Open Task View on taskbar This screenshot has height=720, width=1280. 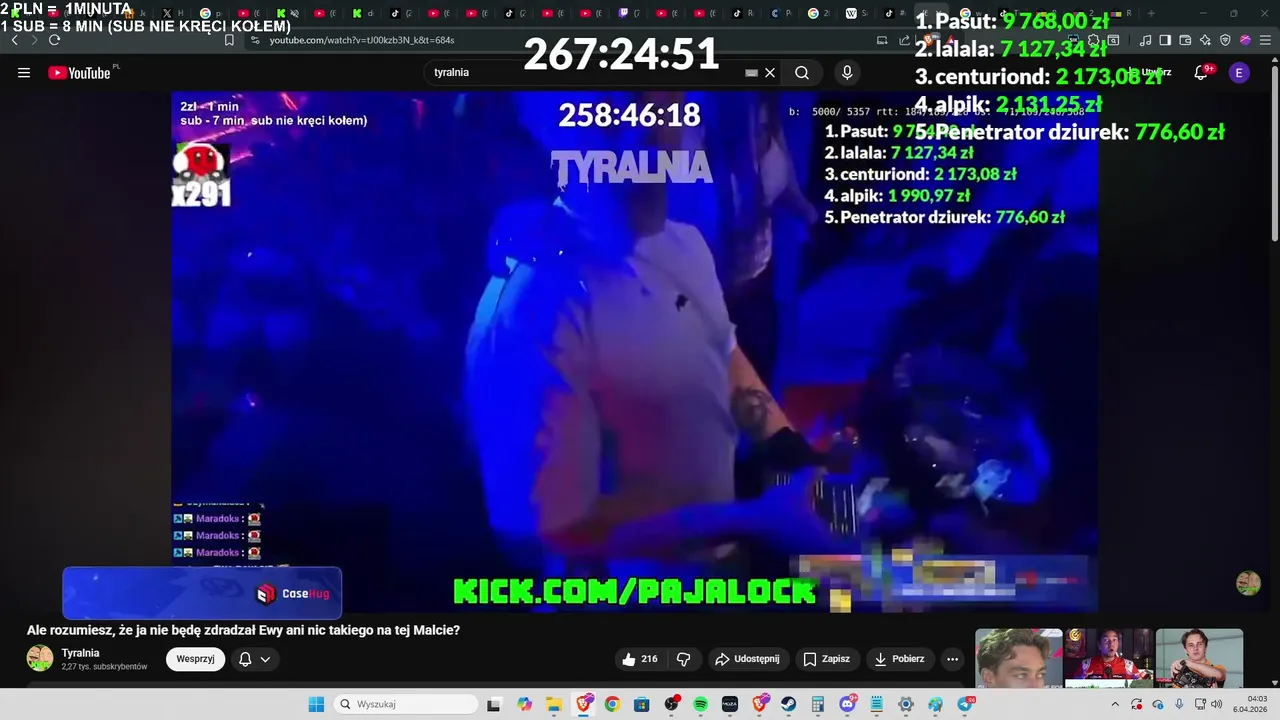494,704
